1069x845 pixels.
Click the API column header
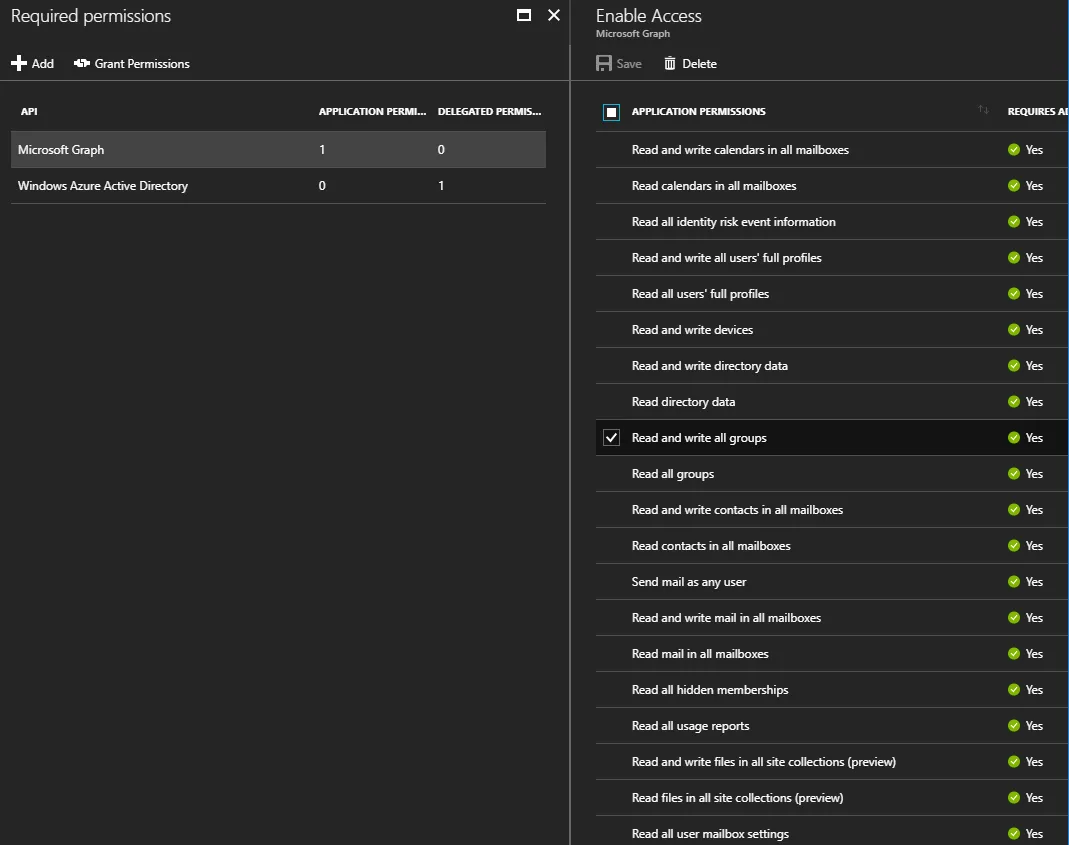(29, 111)
